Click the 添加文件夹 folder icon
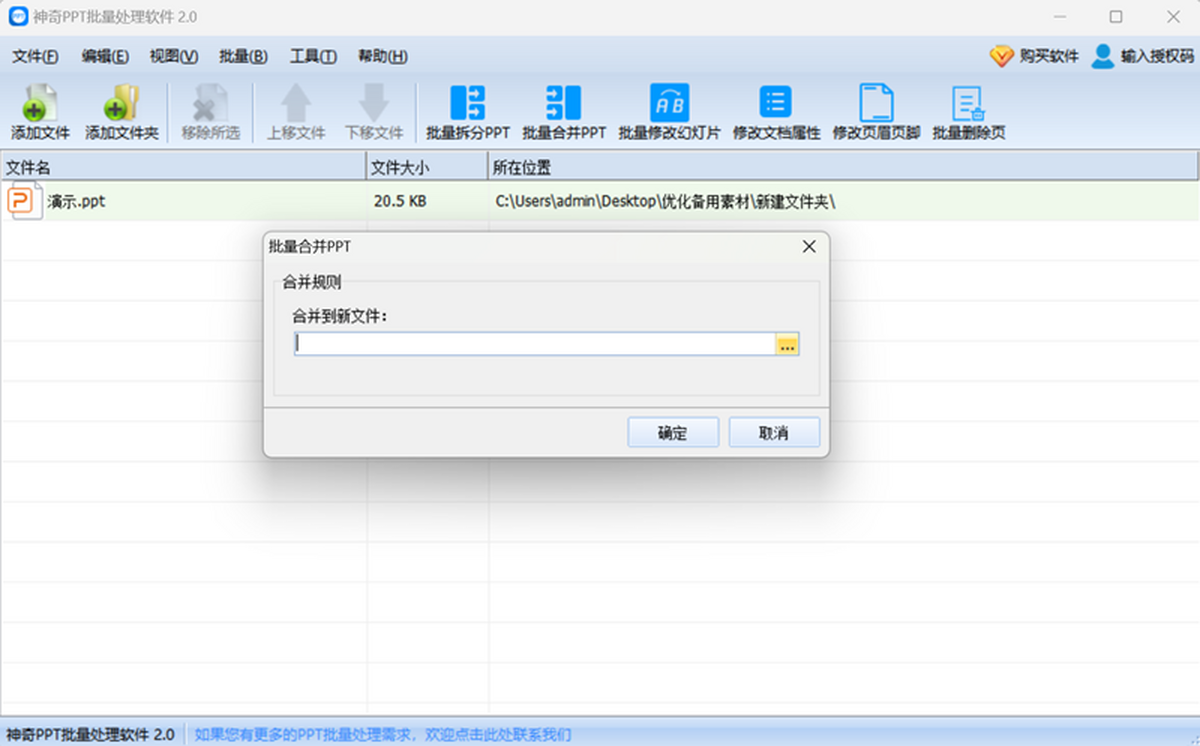 [121, 103]
